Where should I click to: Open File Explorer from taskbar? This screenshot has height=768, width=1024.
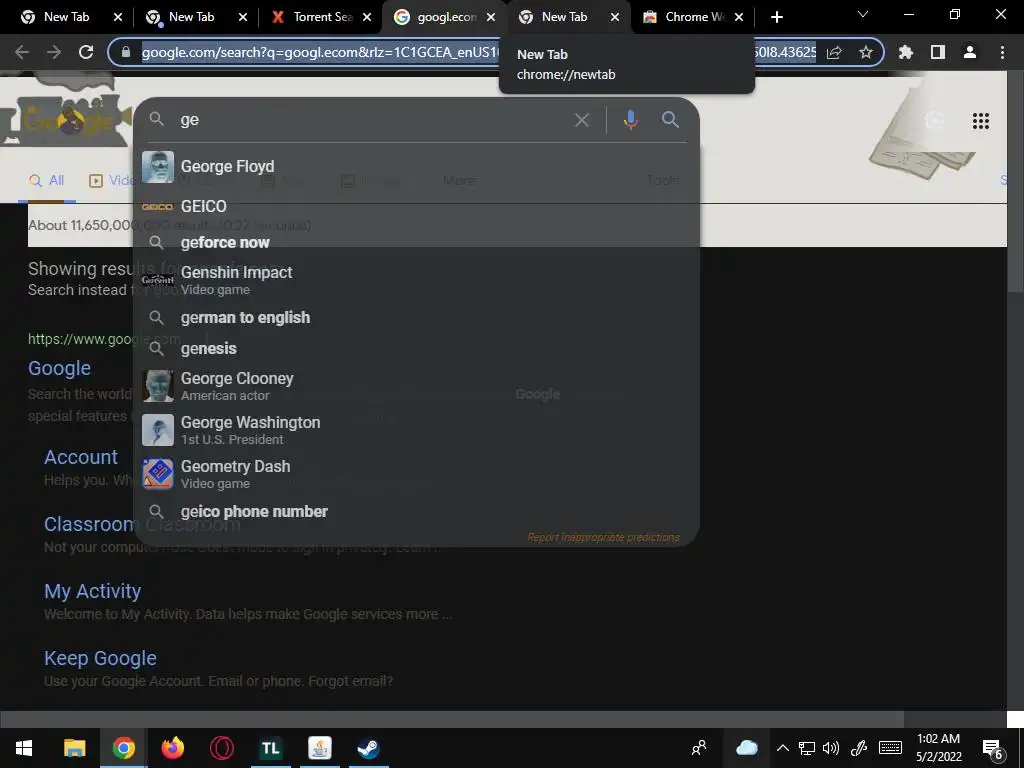tap(74, 748)
